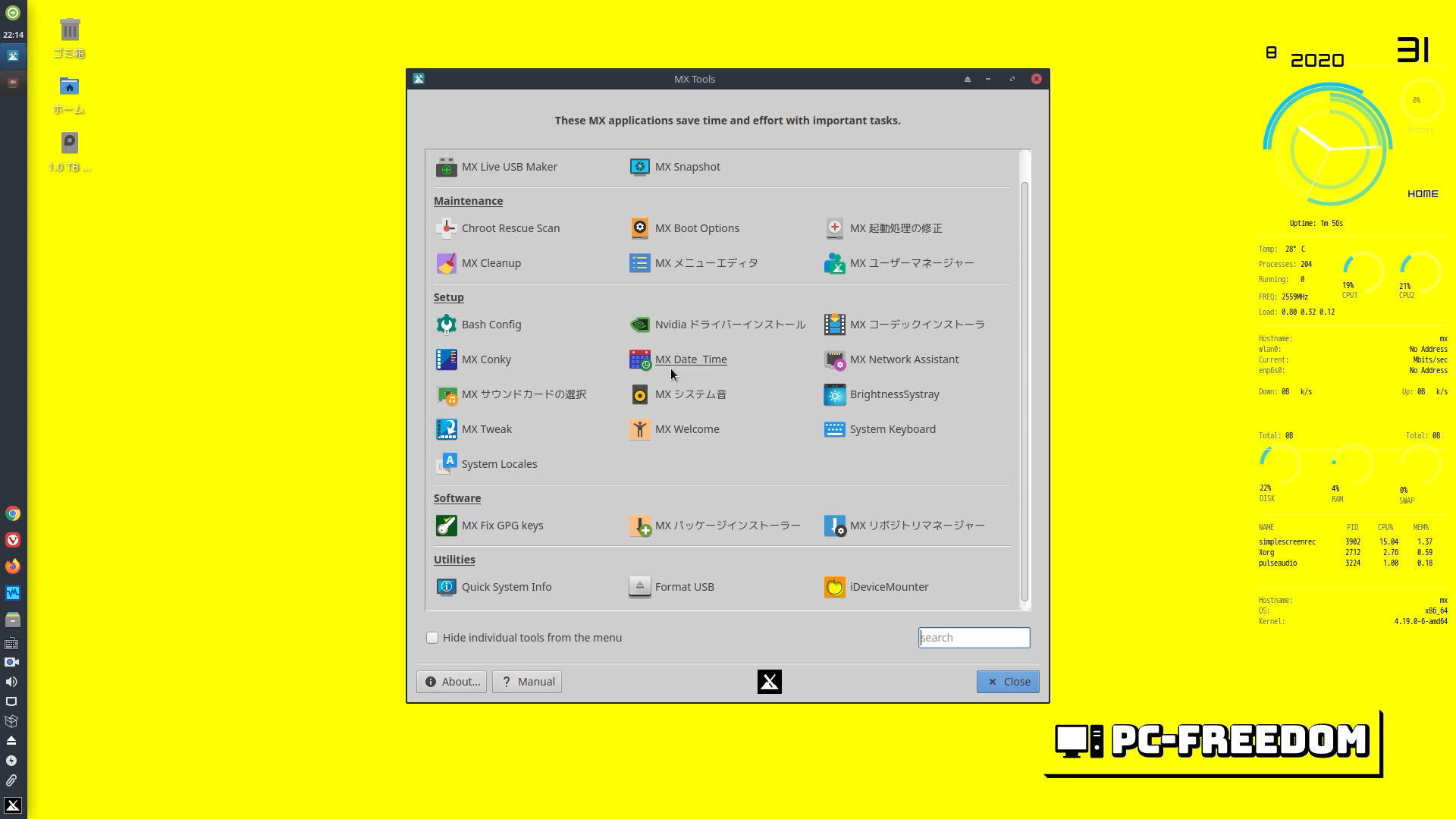The height and width of the screenshot is (819, 1456).
Task: Launch the MX Snapshot tool icon
Action: pyautogui.click(x=639, y=167)
